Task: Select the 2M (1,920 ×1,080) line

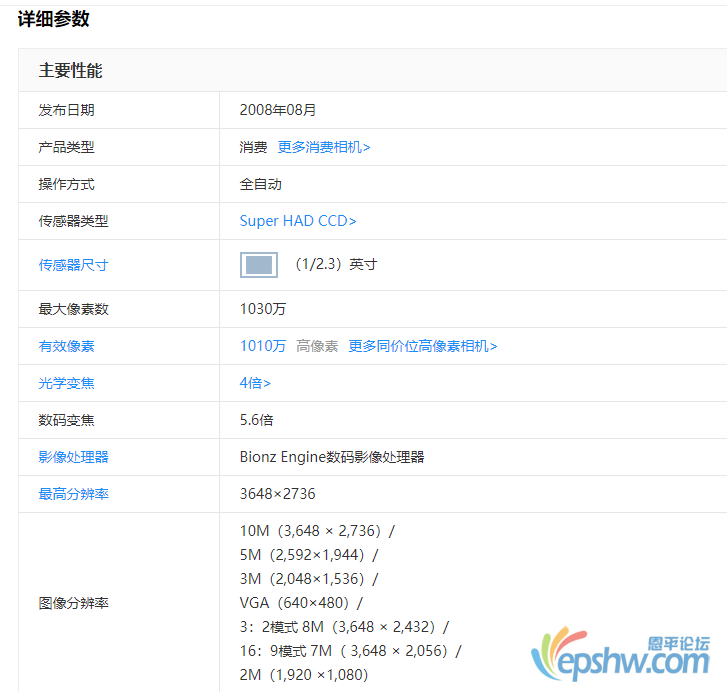Action: pos(304,675)
